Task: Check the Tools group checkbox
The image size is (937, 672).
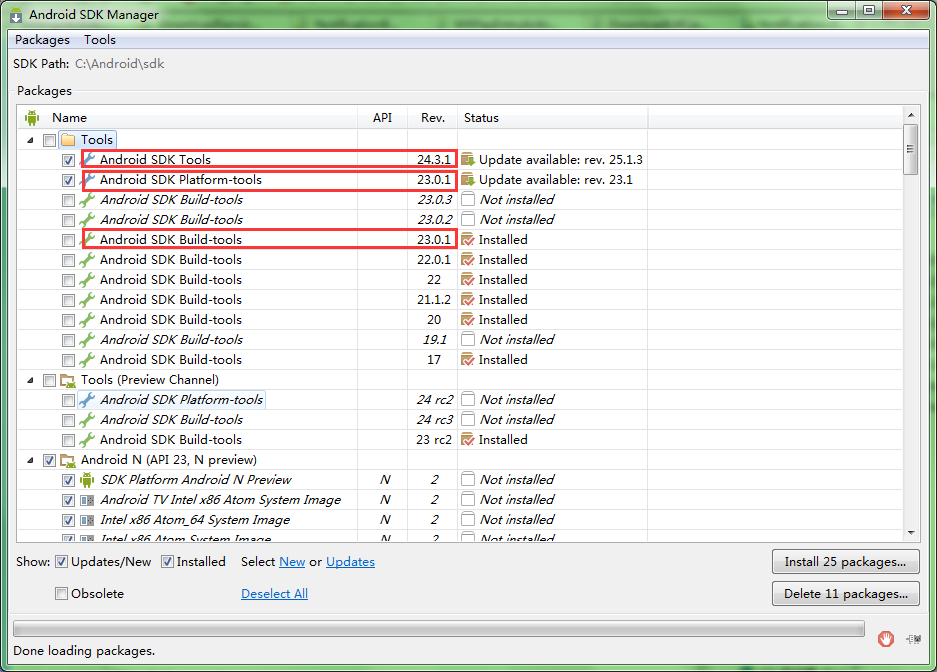Action: coord(50,140)
